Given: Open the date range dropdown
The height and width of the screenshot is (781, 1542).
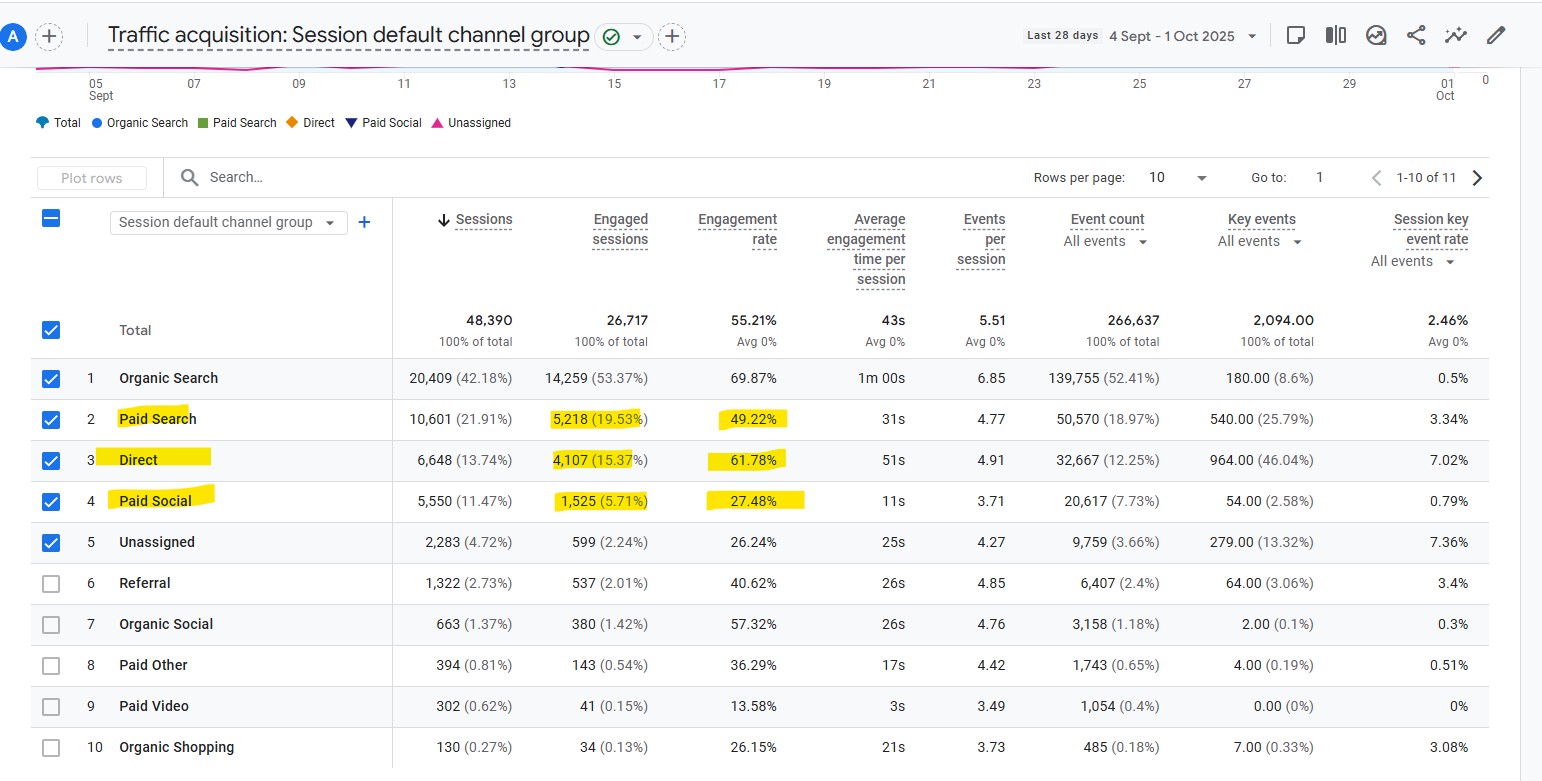Looking at the screenshot, I should point(1251,36).
